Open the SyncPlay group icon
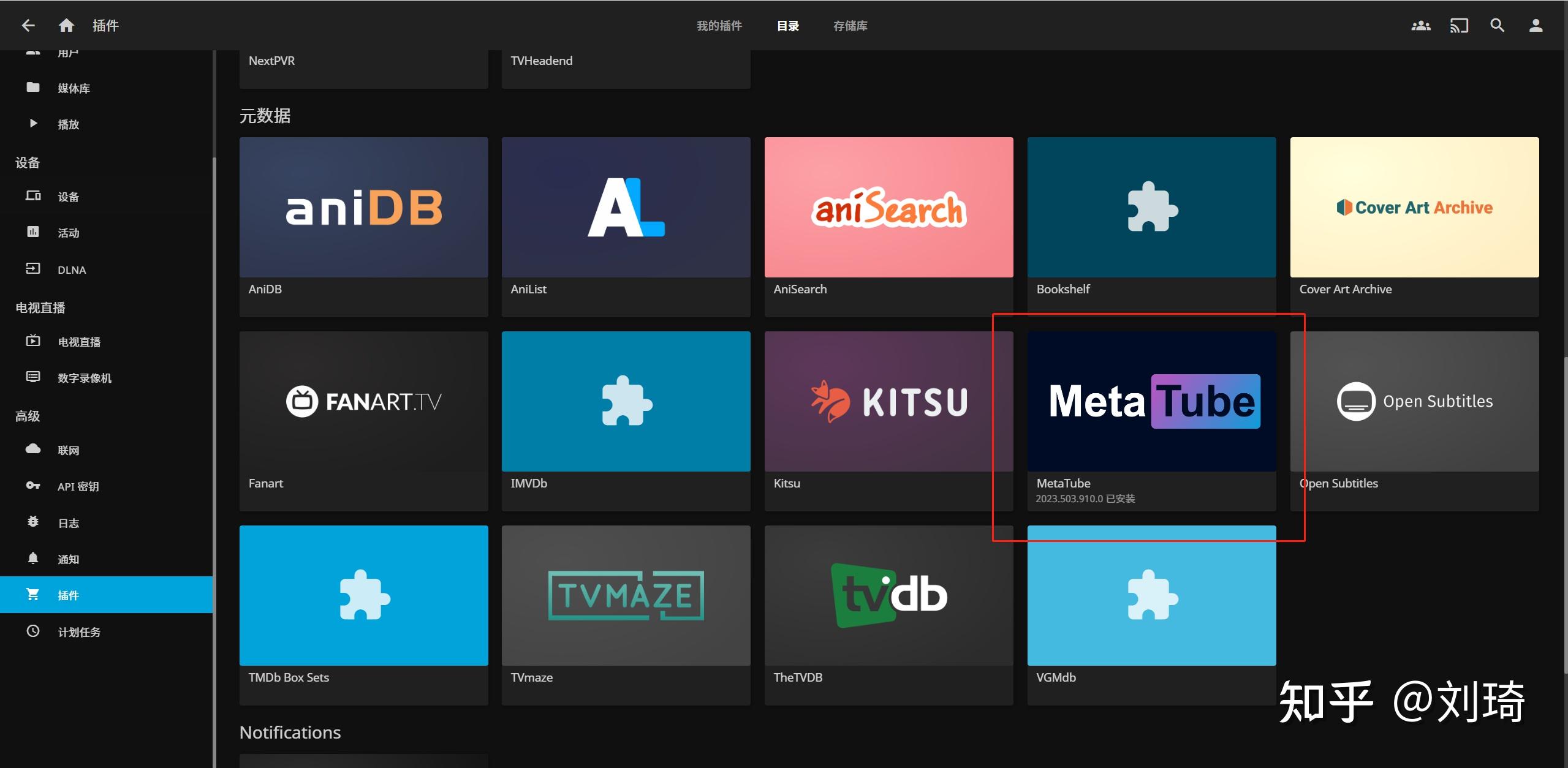This screenshot has height=768, width=1568. (1420, 26)
